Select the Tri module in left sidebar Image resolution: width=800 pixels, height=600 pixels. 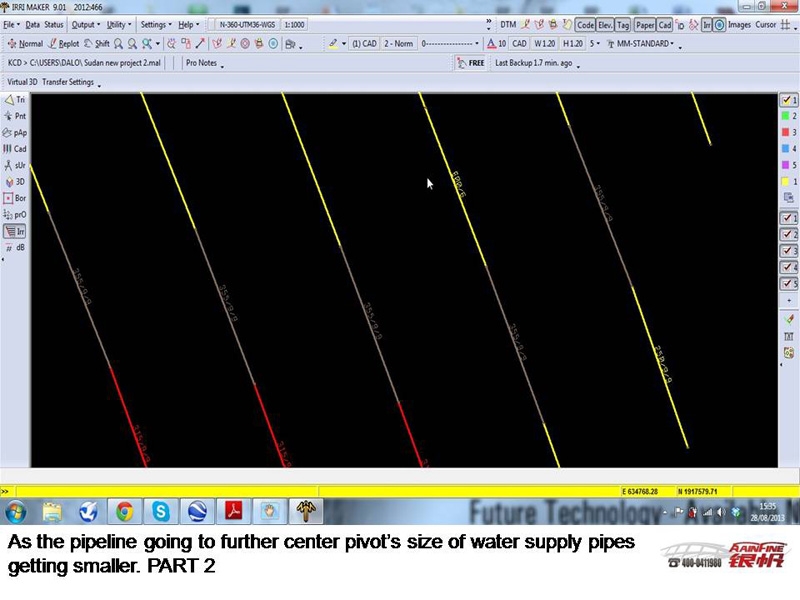click(x=14, y=100)
